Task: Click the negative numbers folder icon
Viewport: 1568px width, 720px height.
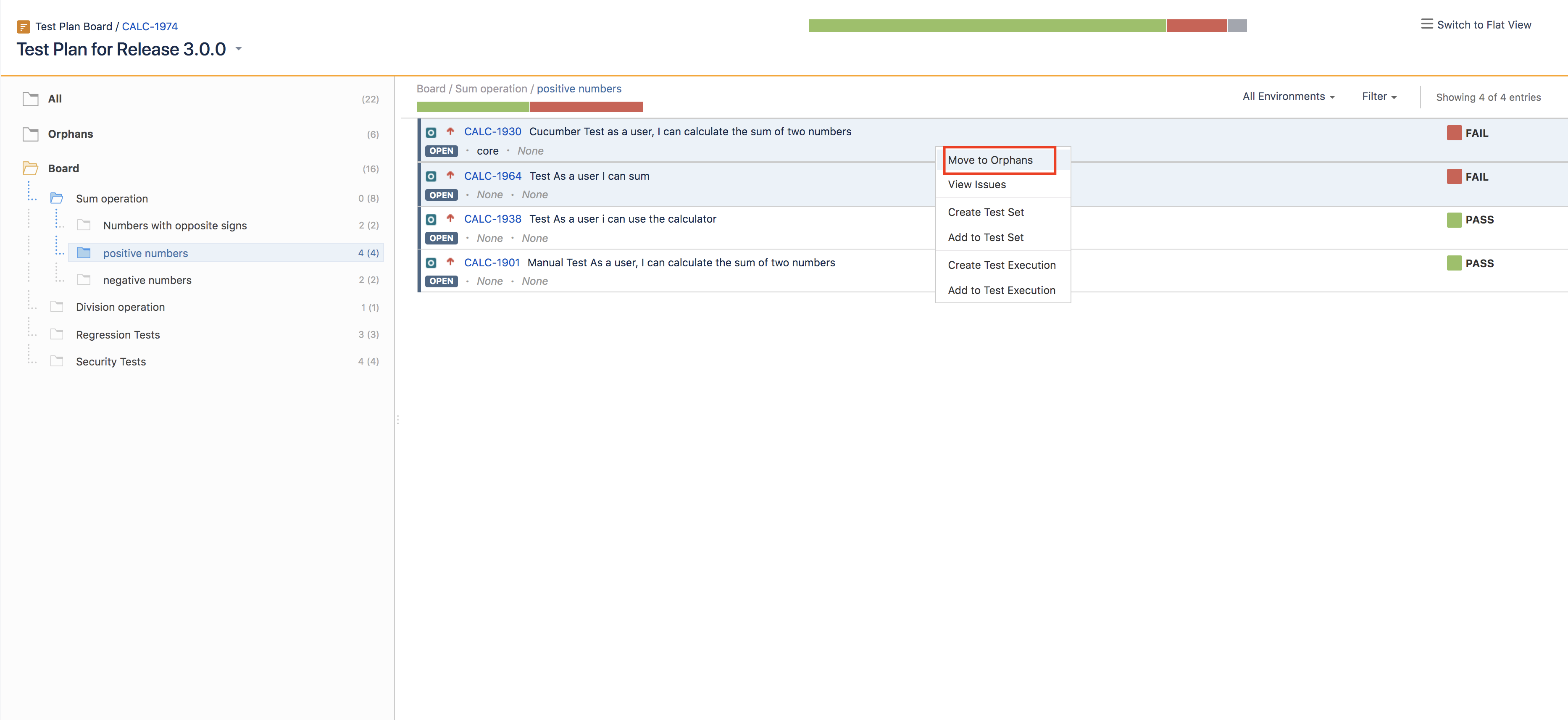Action: point(84,280)
